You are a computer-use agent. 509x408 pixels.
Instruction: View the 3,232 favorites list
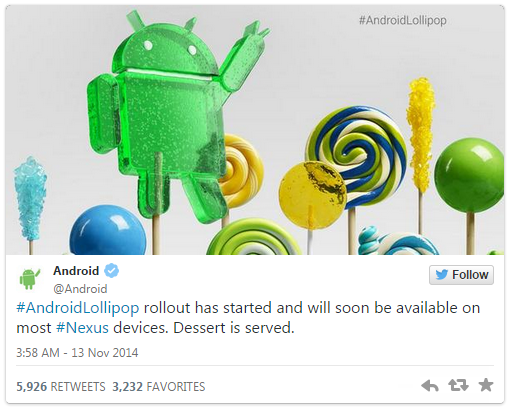[x=159, y=387]
